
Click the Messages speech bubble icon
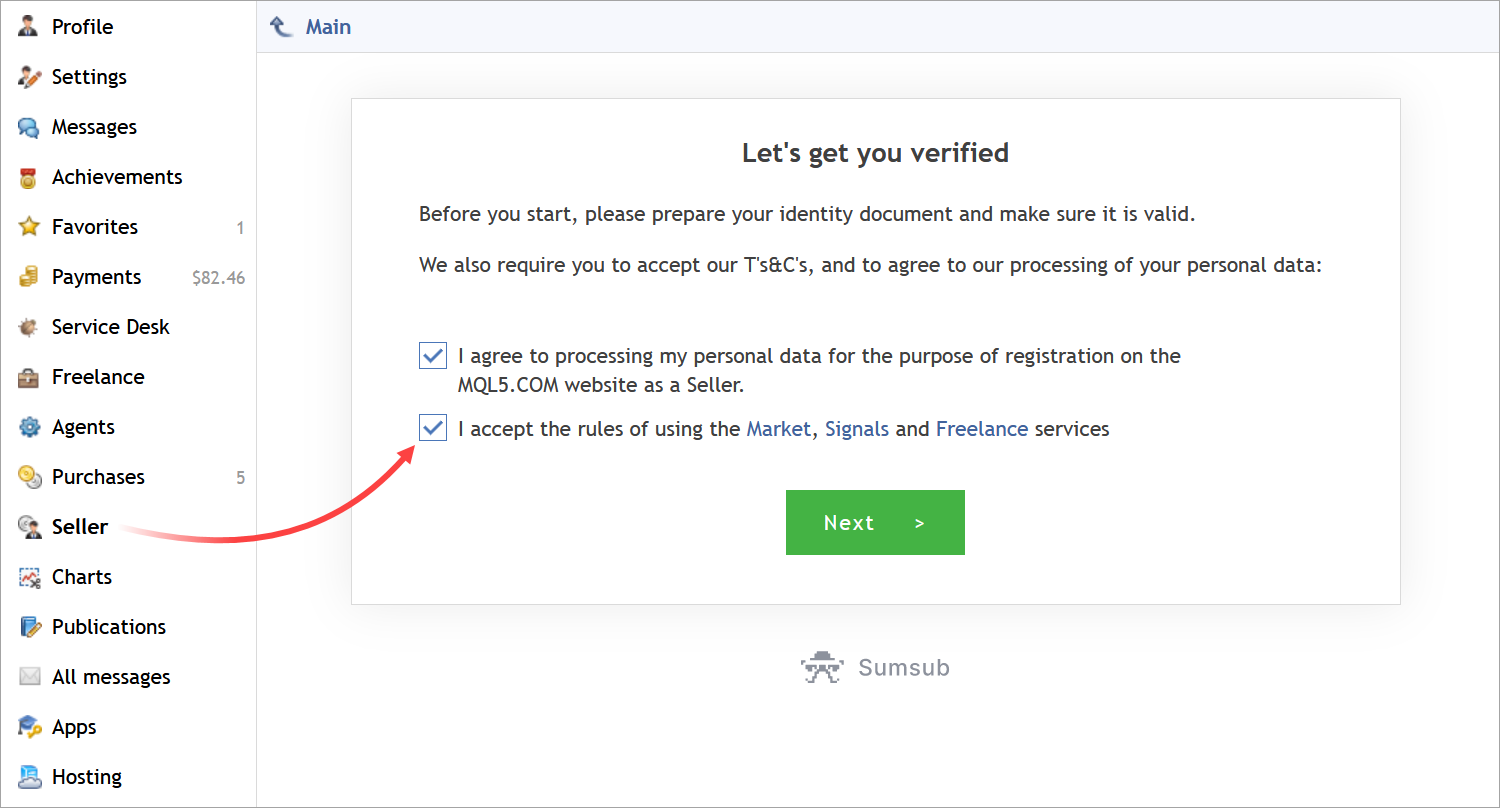click(29, 127)
